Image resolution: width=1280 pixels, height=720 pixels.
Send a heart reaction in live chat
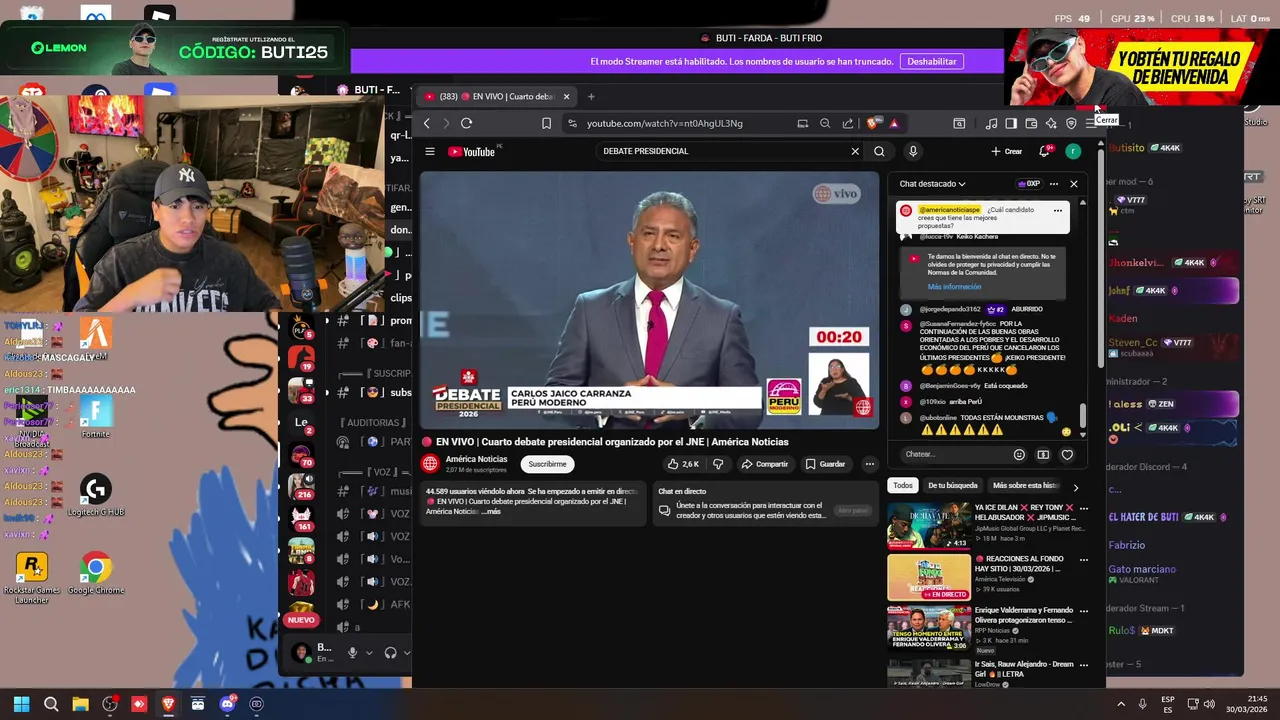point(1067,454)
